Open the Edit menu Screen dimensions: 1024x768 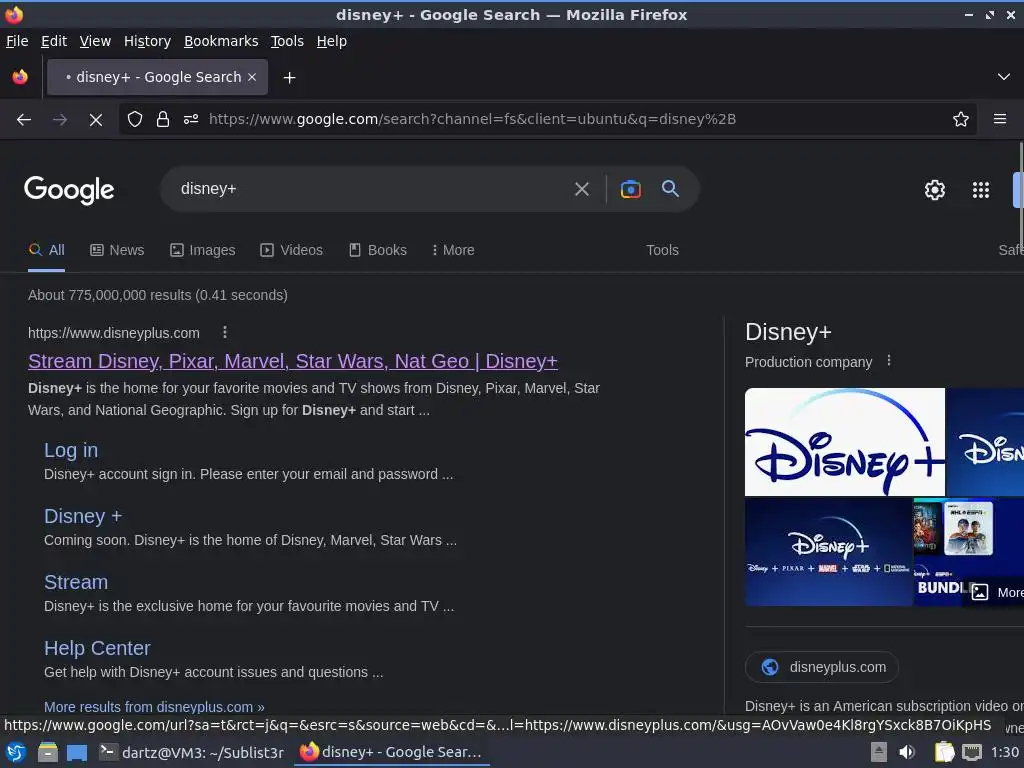click(54, 41)
